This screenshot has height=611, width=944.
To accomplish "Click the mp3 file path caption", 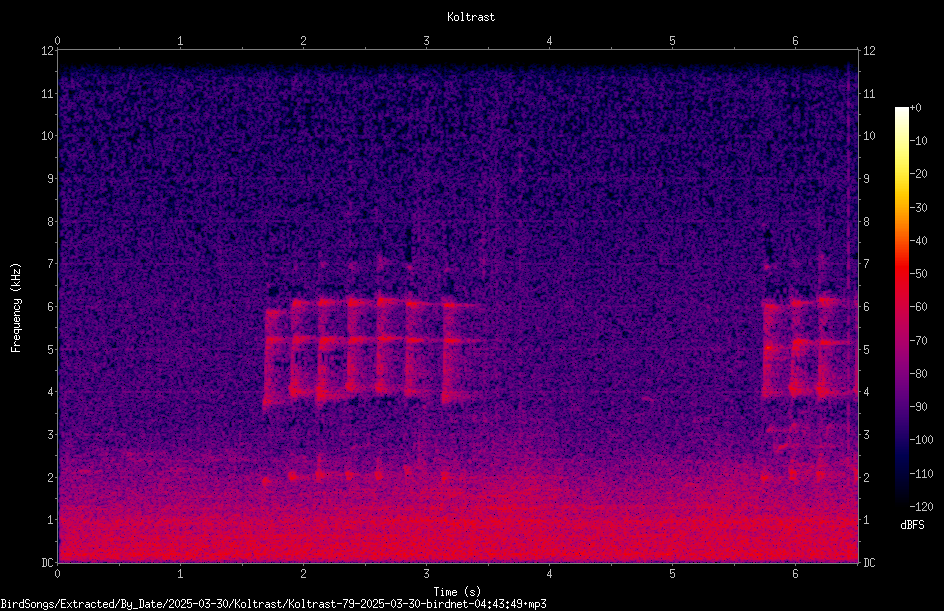I will (x=273, y=604).
